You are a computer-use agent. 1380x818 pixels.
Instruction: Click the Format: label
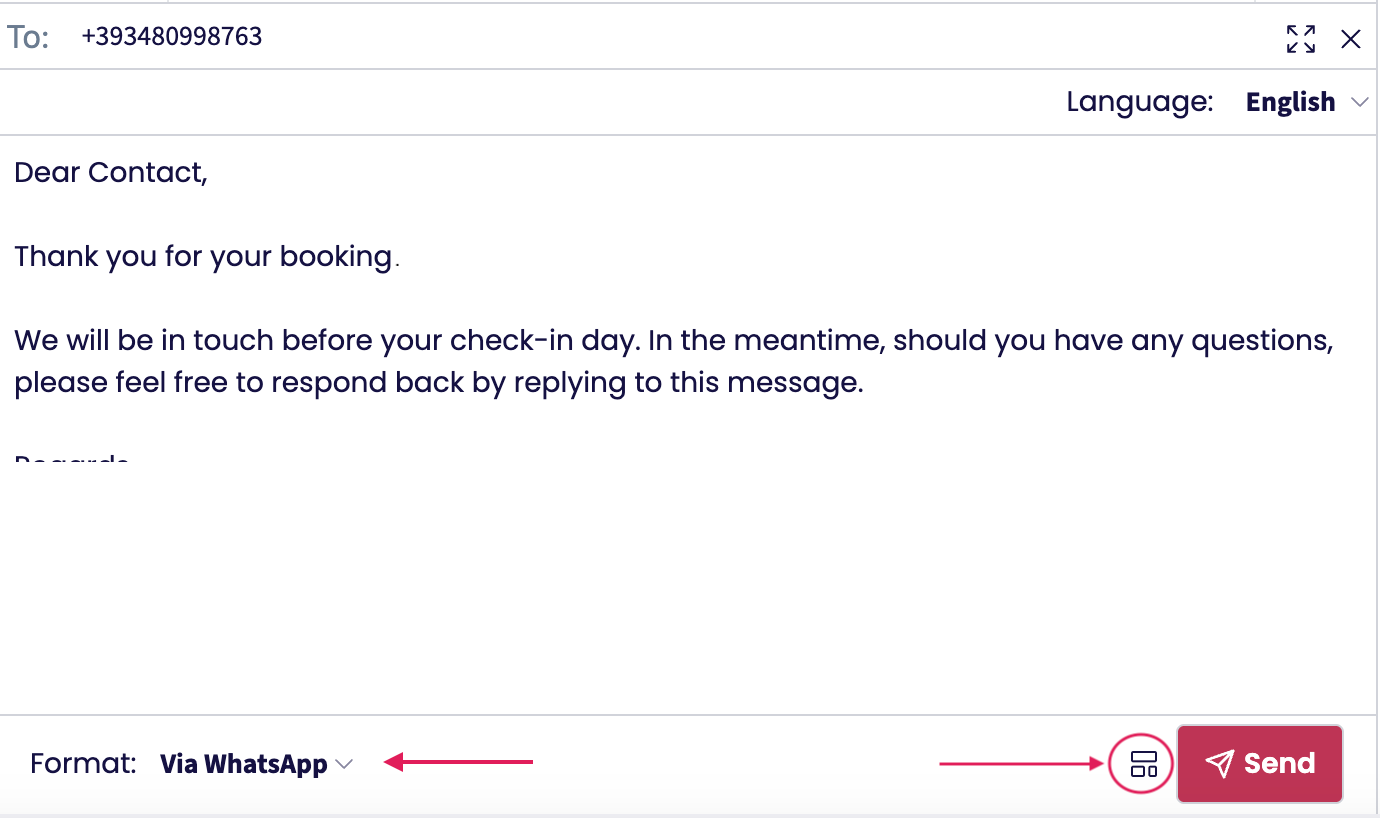83,764
